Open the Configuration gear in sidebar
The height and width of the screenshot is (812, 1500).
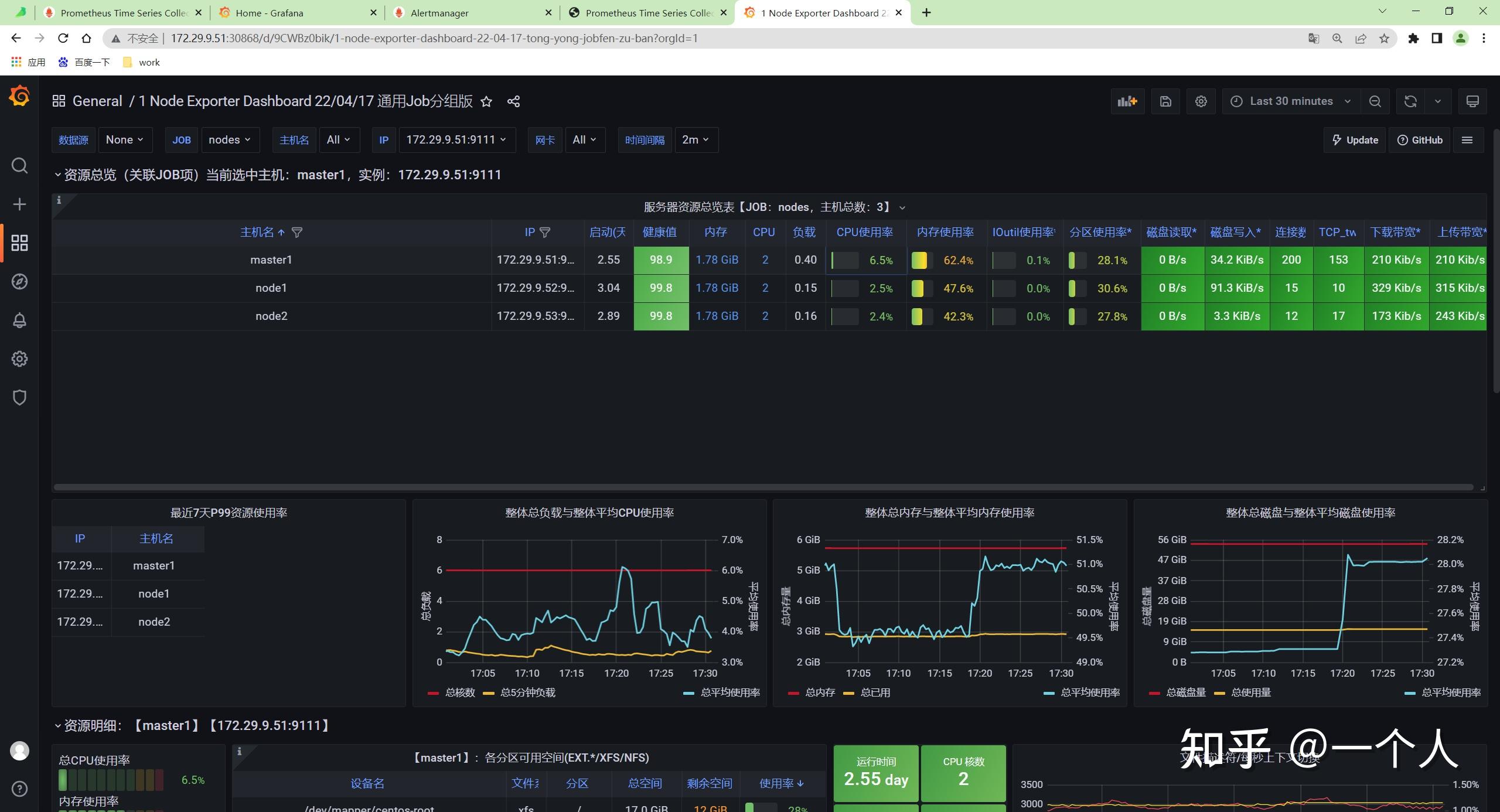tap(19, 359)
